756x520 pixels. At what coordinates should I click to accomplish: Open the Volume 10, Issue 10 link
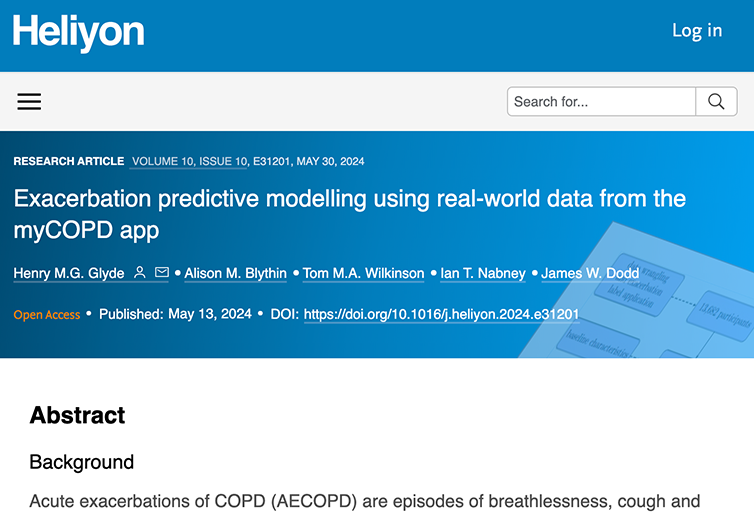point(189,161)
